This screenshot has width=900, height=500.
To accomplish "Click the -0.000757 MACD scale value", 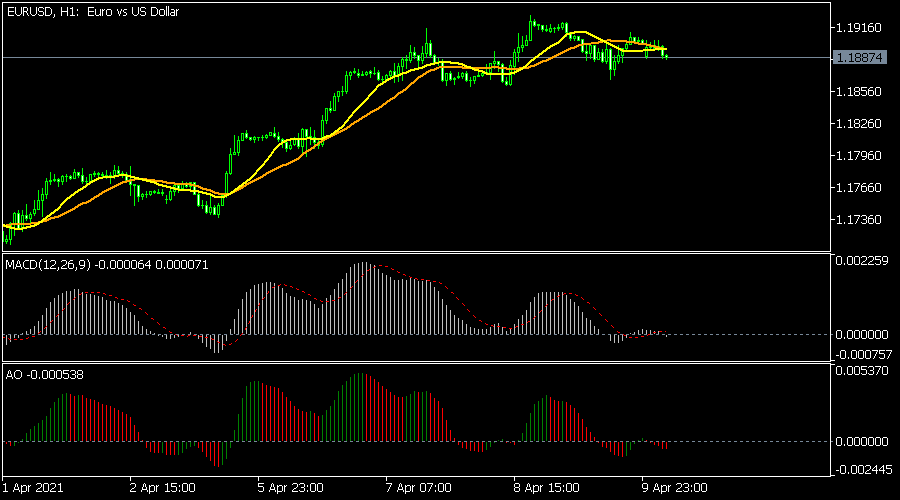I will 862,353.
